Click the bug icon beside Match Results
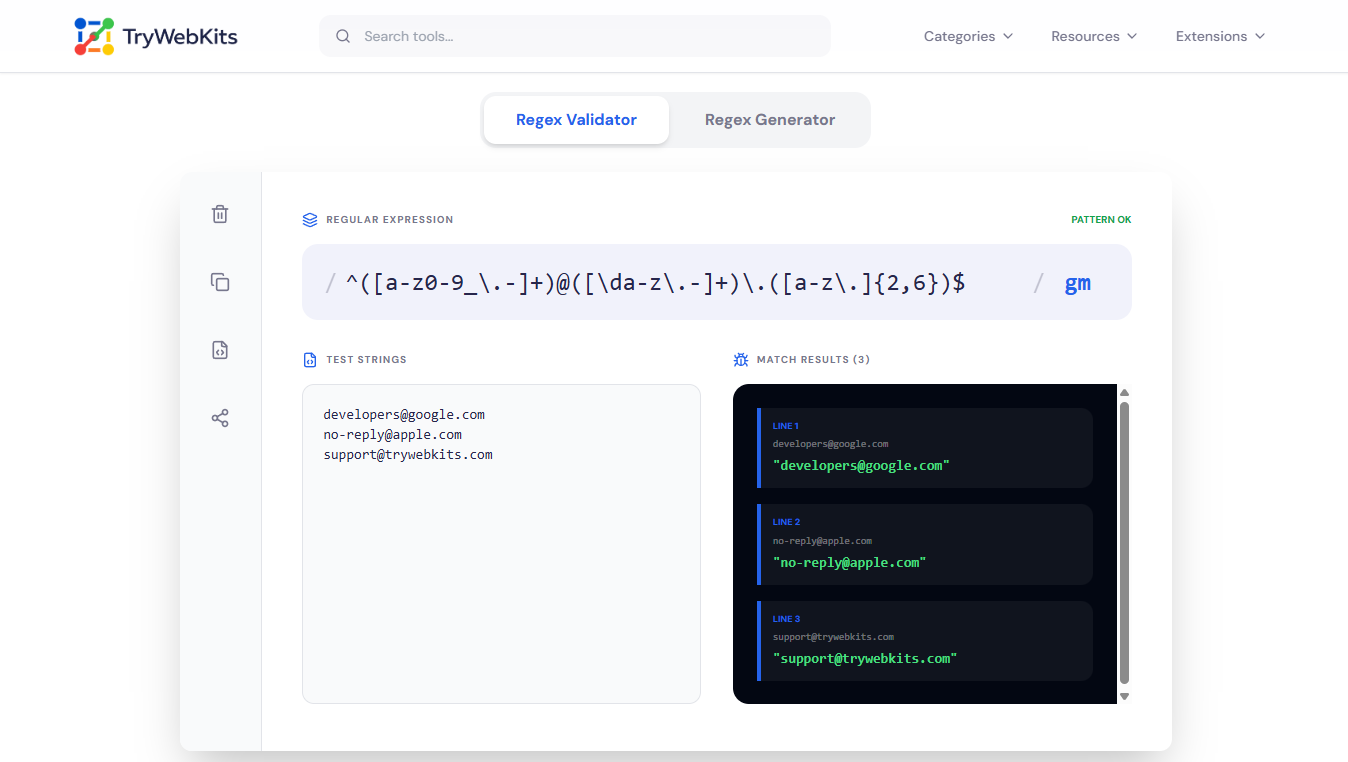Screen dimensions: 1348x762 [x=741, y=359]
